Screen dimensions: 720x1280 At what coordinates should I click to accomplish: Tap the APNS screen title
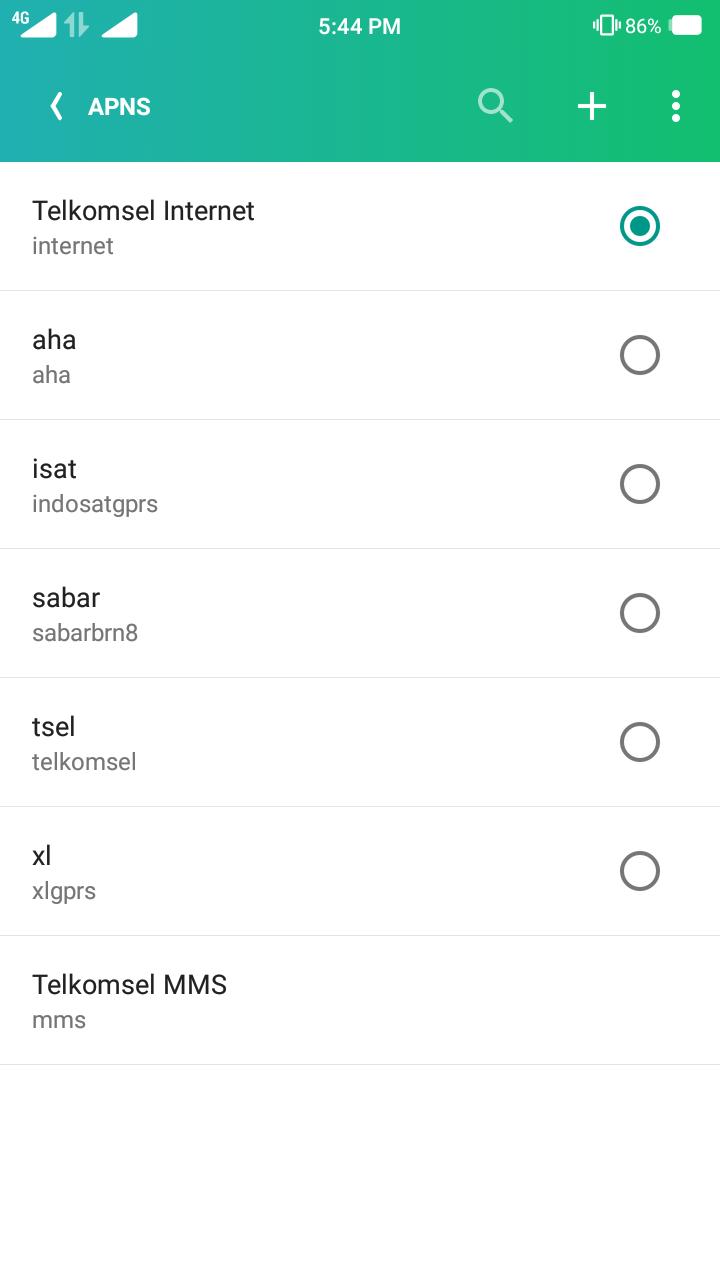click(119, 107)
